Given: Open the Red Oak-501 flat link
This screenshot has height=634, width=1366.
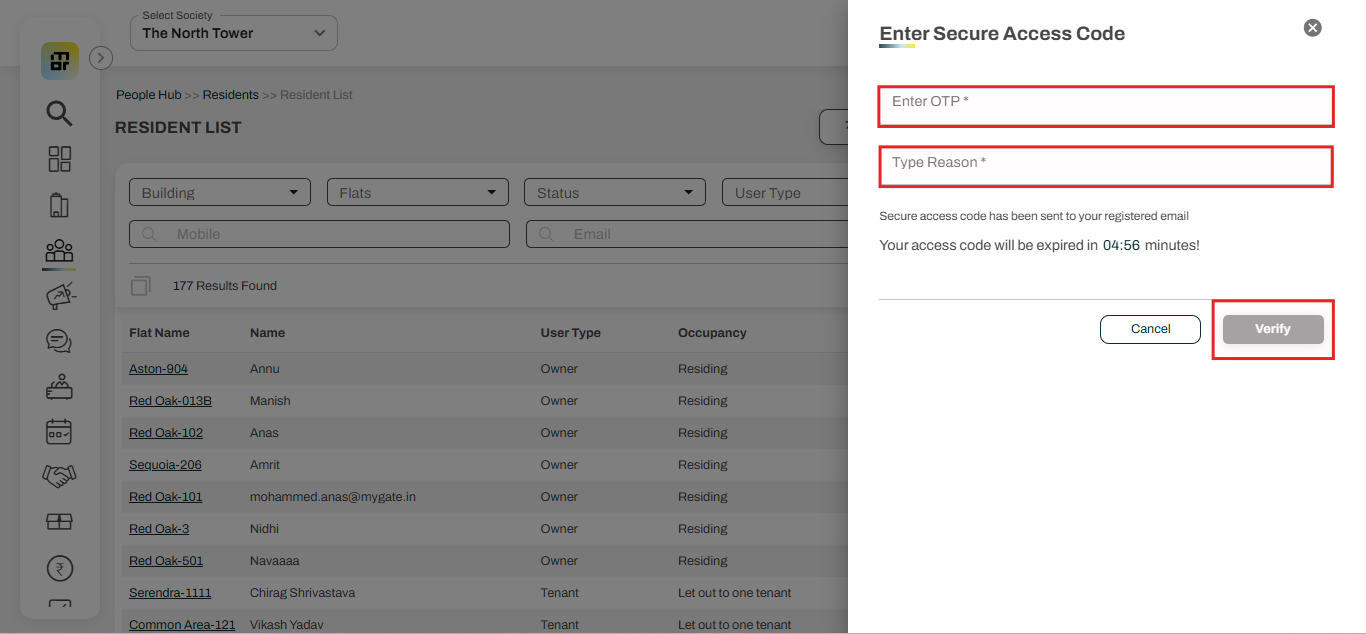Looking at the screenshot, I should [166, 561].
